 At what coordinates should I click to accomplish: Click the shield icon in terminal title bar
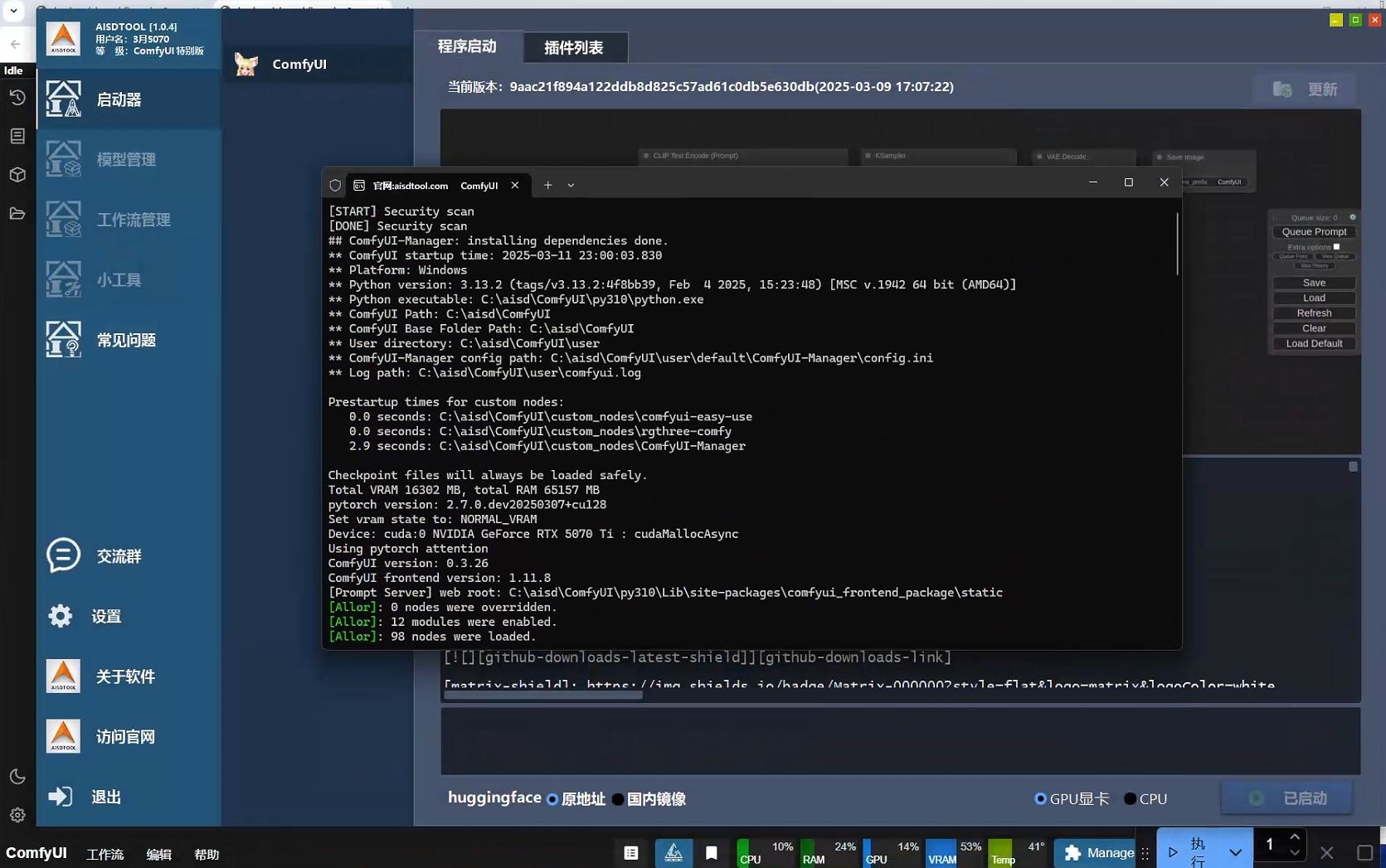pyautogui.click(x=335, y=186)
